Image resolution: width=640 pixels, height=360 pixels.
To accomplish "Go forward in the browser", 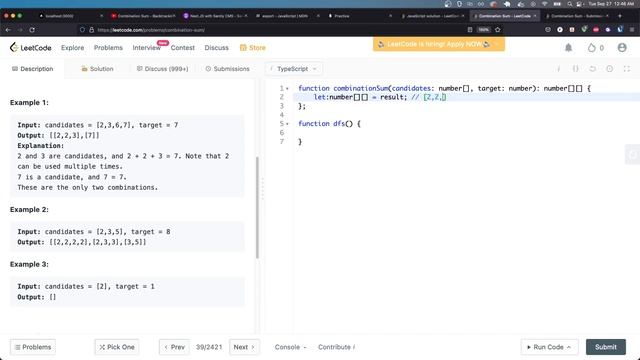I will (20, 30).
